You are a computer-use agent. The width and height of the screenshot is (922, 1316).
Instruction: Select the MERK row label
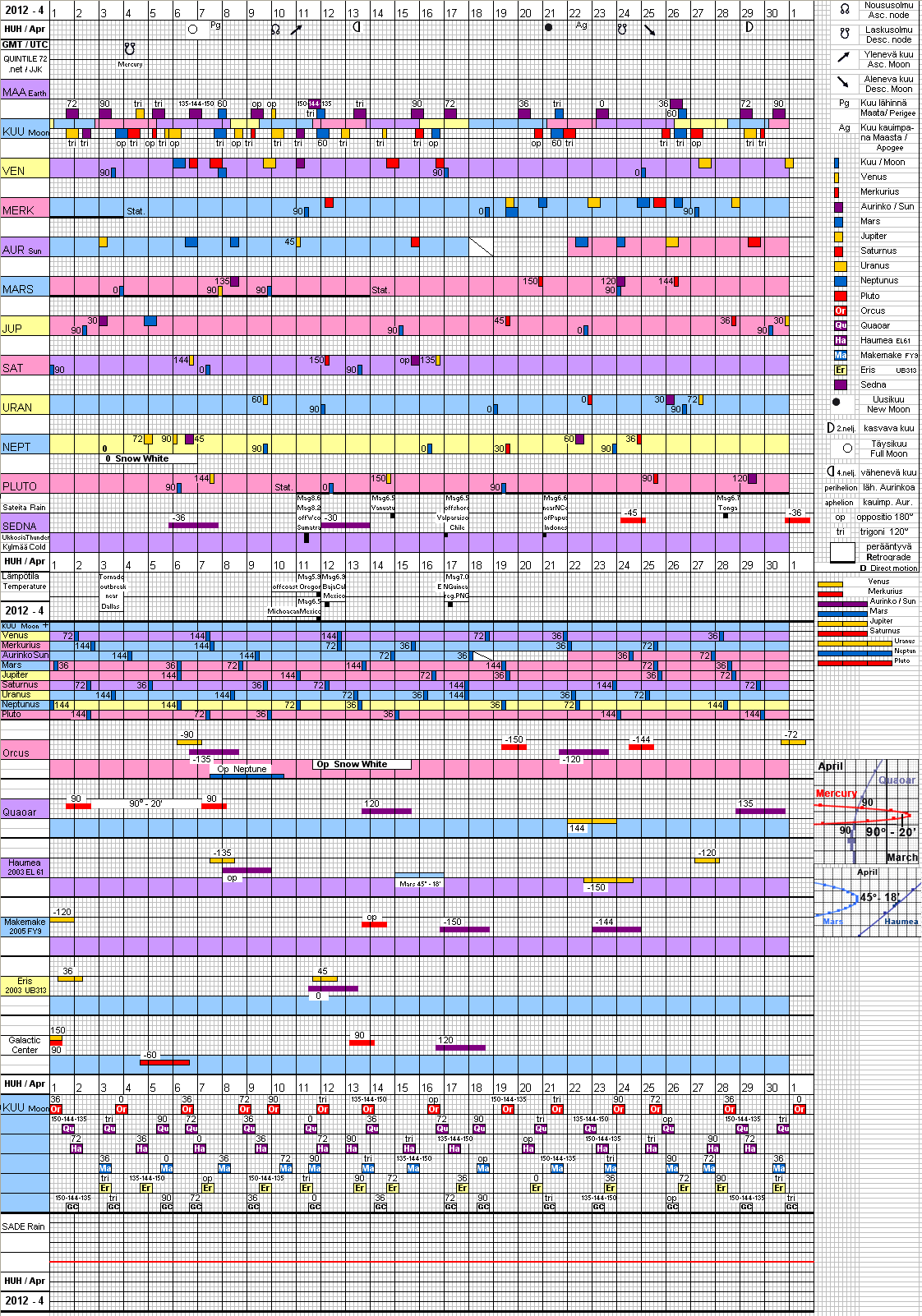point(18,210)
